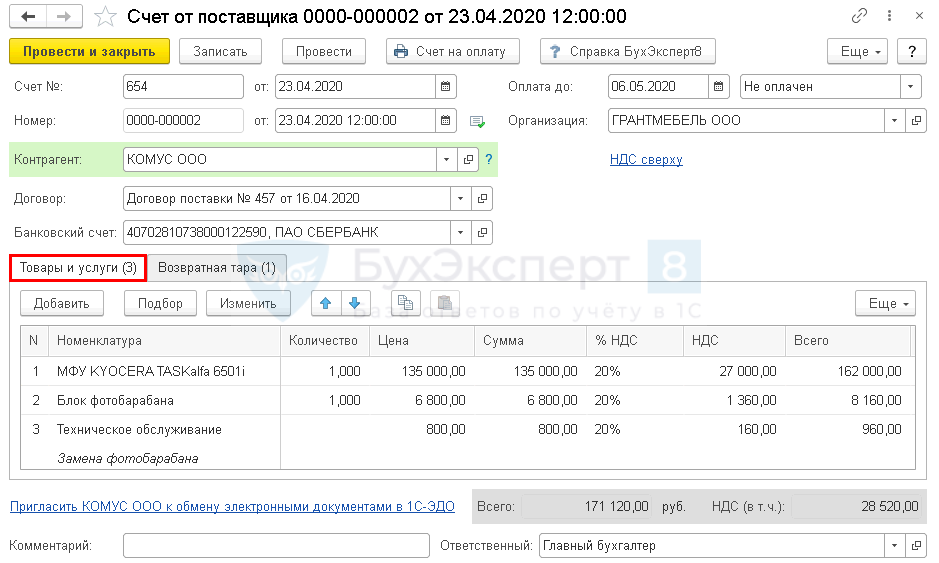Switch to Возвратная тара tab
This screenshot has width=939, height=563.
[217, 268]
